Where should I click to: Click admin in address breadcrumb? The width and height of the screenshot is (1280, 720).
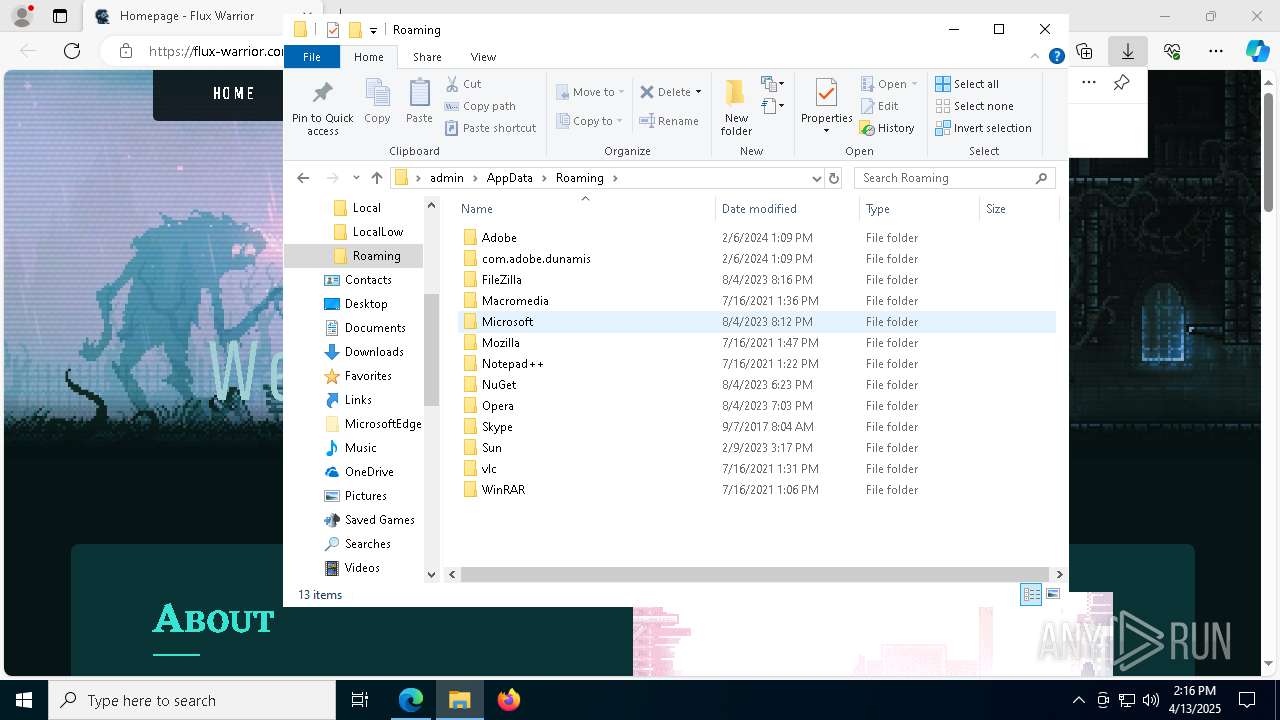coord(447,178)
